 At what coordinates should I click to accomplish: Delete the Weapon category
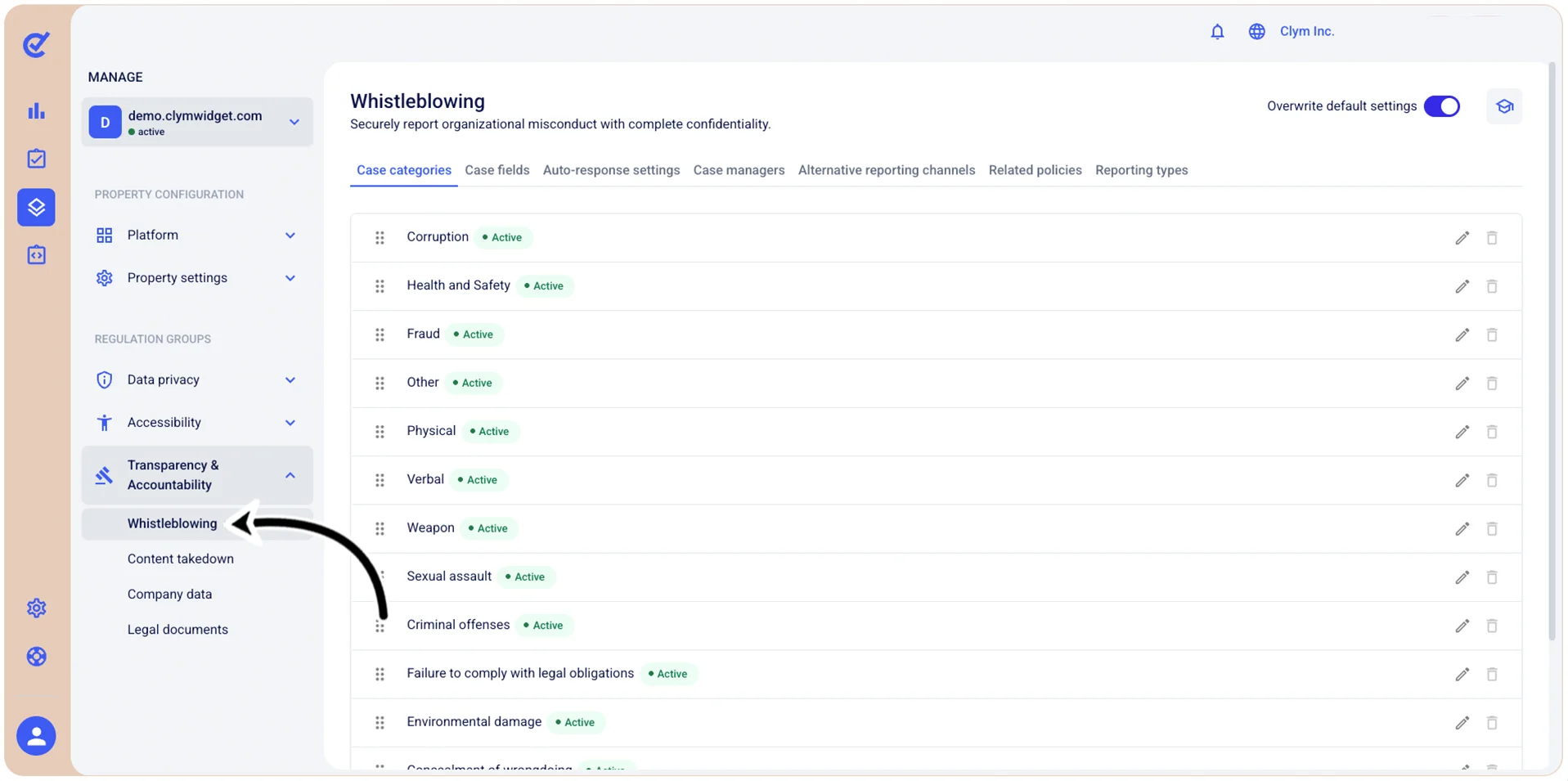tap(1492, 528)
